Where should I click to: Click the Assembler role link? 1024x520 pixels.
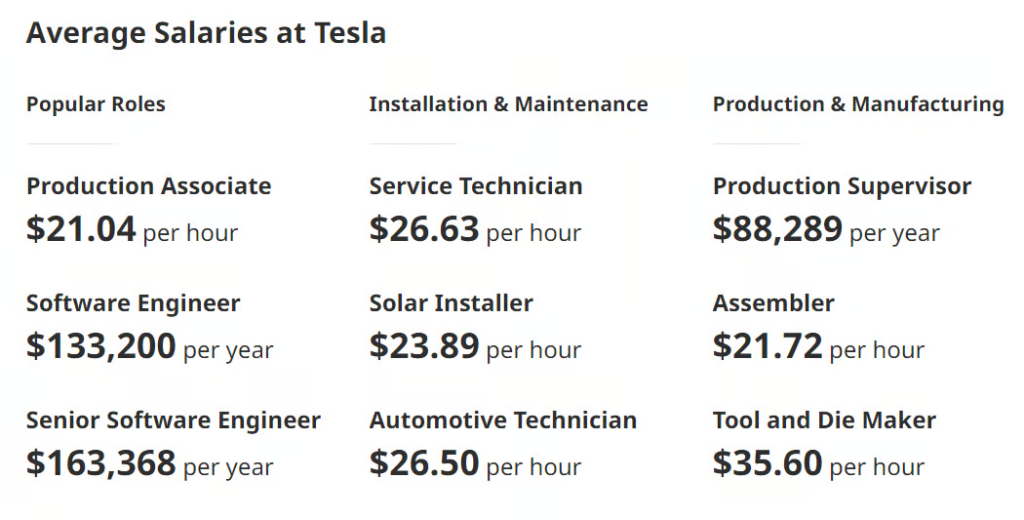pyautogui.click(x=773, y=303)
